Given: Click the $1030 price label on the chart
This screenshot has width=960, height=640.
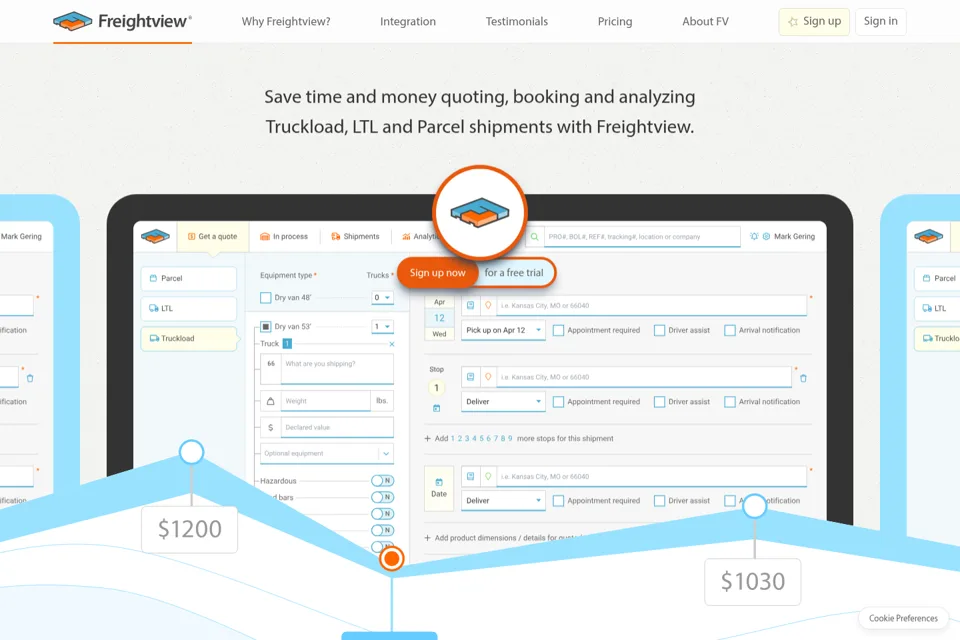Looking at the screenshot, I should [752, 582].
